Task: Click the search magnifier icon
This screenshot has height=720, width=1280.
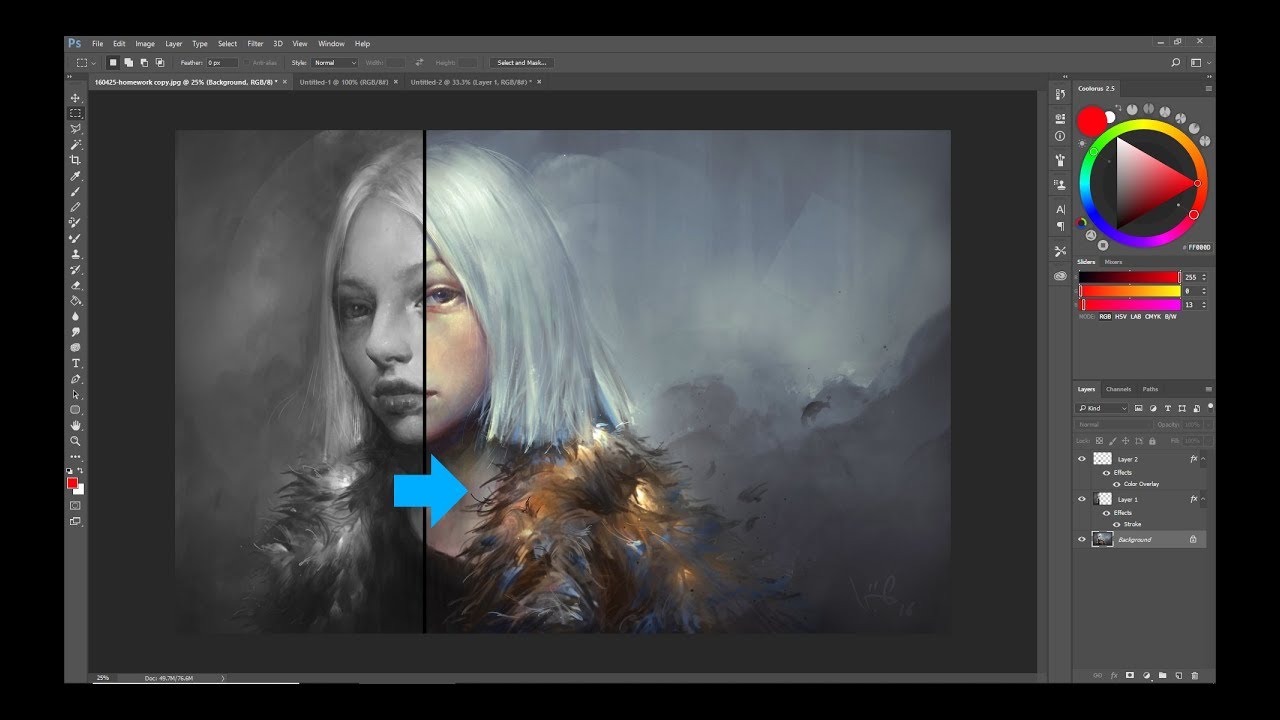Action: [x=1175, y=62]
